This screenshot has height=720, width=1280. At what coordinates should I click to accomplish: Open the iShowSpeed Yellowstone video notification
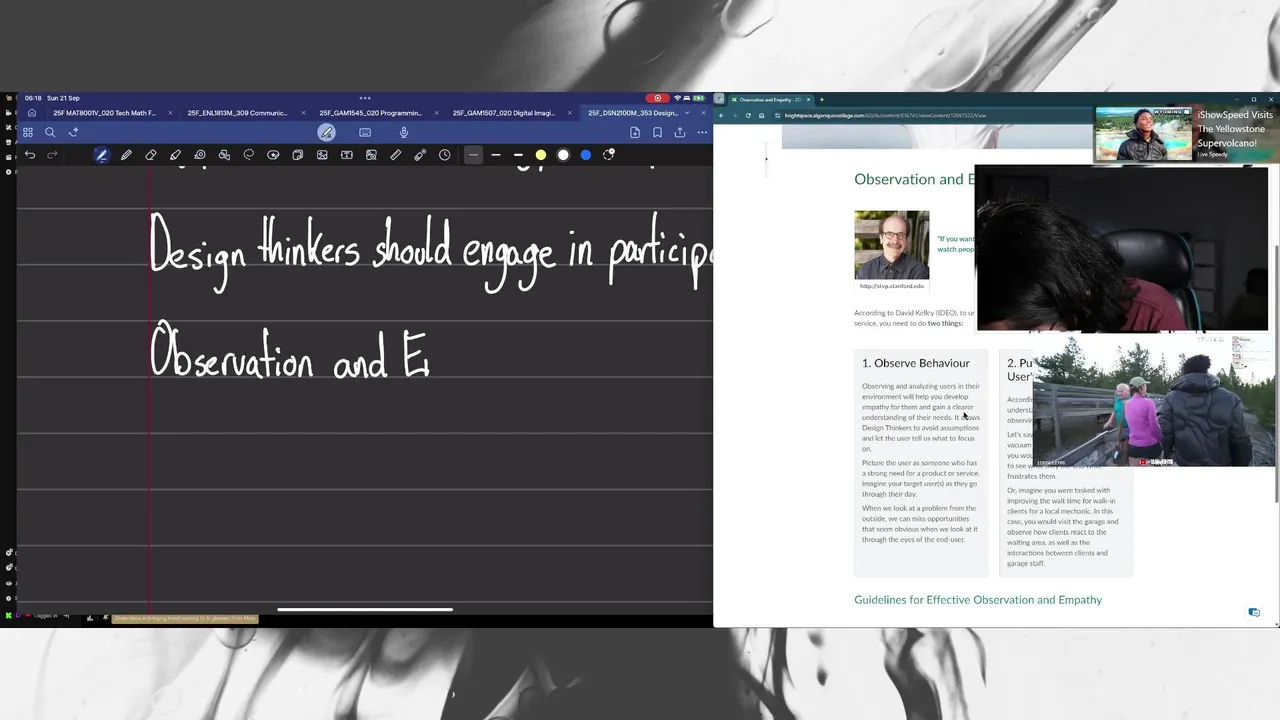click(1187, 135)
